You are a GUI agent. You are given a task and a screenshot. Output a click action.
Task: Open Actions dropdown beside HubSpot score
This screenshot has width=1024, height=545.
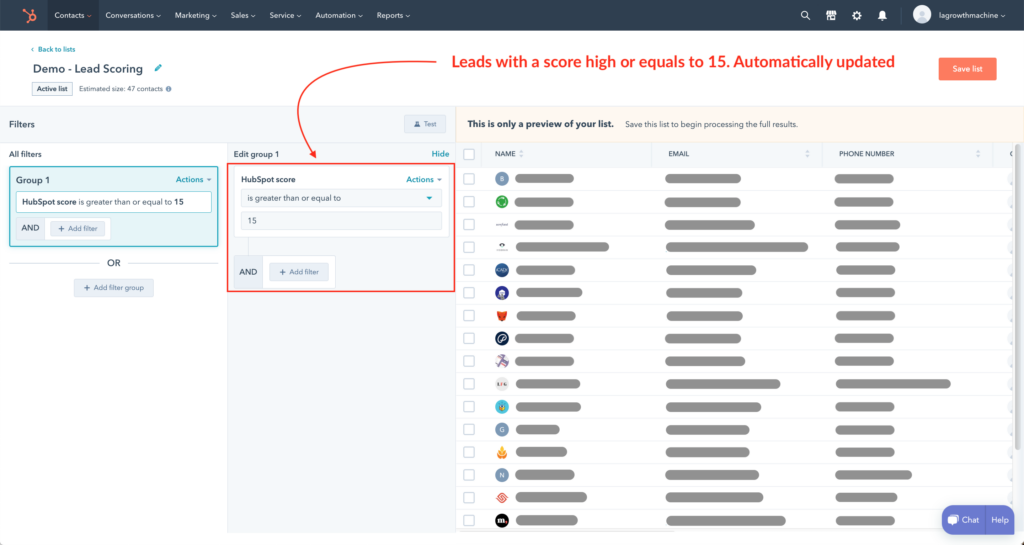coord(423,180)
